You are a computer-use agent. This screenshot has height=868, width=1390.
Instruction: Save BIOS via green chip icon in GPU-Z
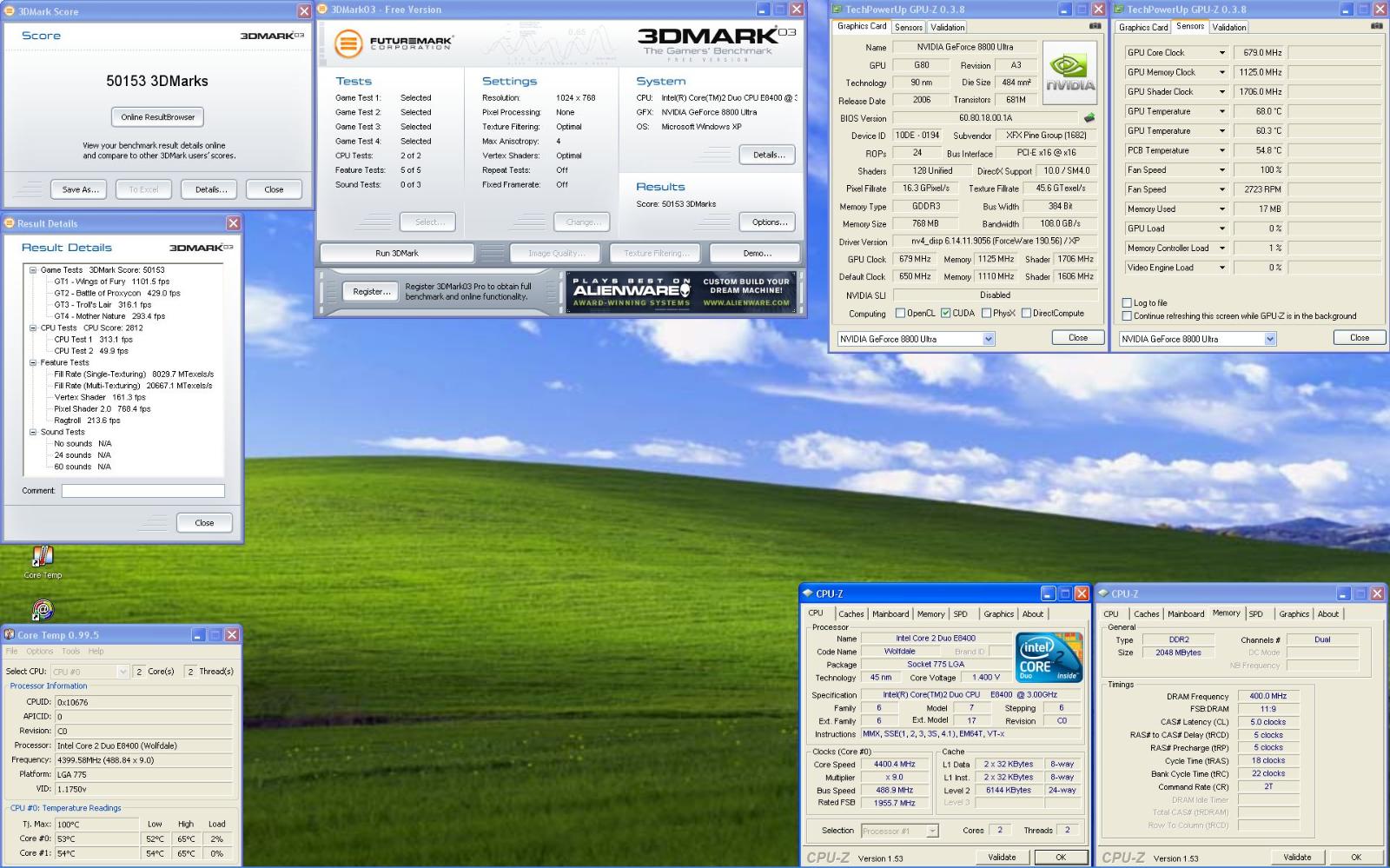tap(1089, 117)
